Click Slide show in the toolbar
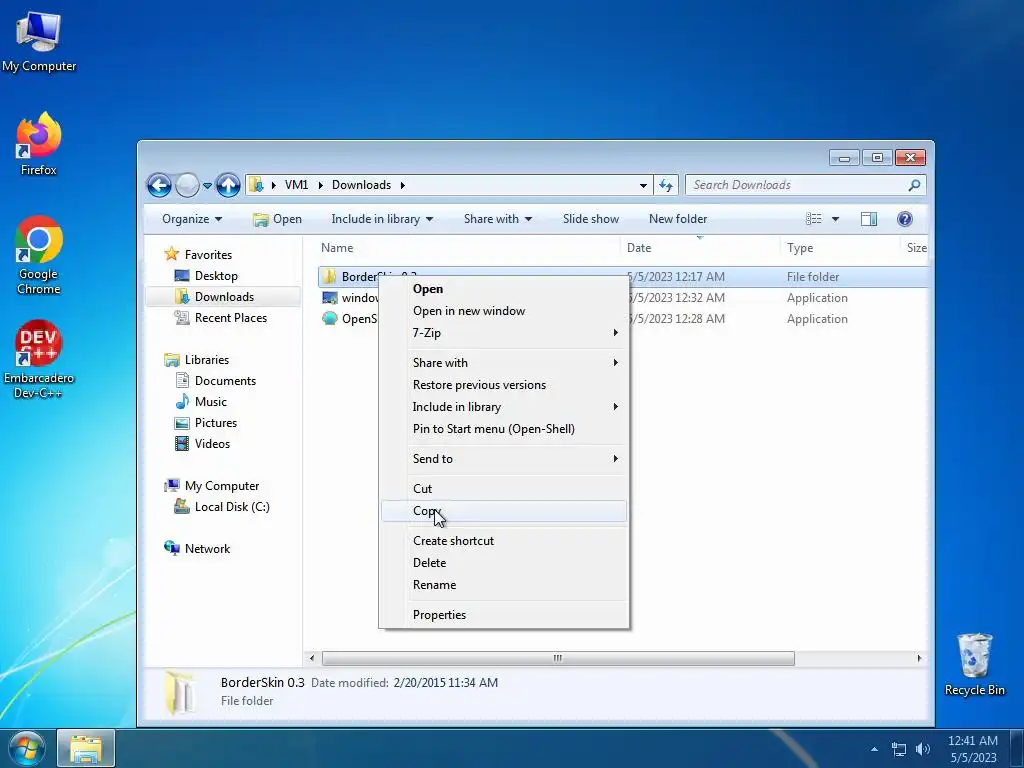 [x=591, y=219]
